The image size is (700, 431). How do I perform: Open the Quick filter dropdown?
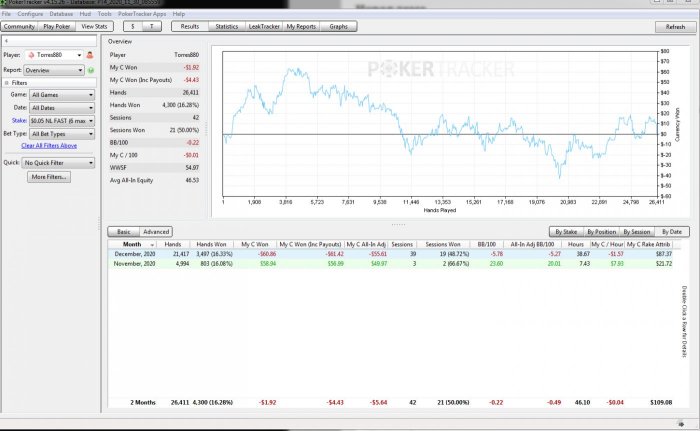click(58, 163)
